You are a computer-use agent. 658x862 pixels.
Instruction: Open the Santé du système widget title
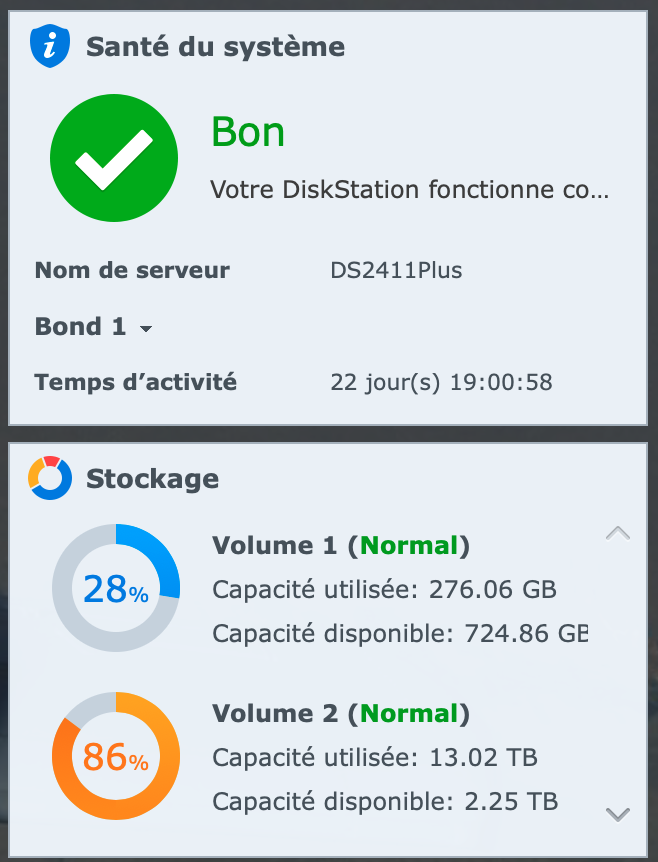click(215, 46)
